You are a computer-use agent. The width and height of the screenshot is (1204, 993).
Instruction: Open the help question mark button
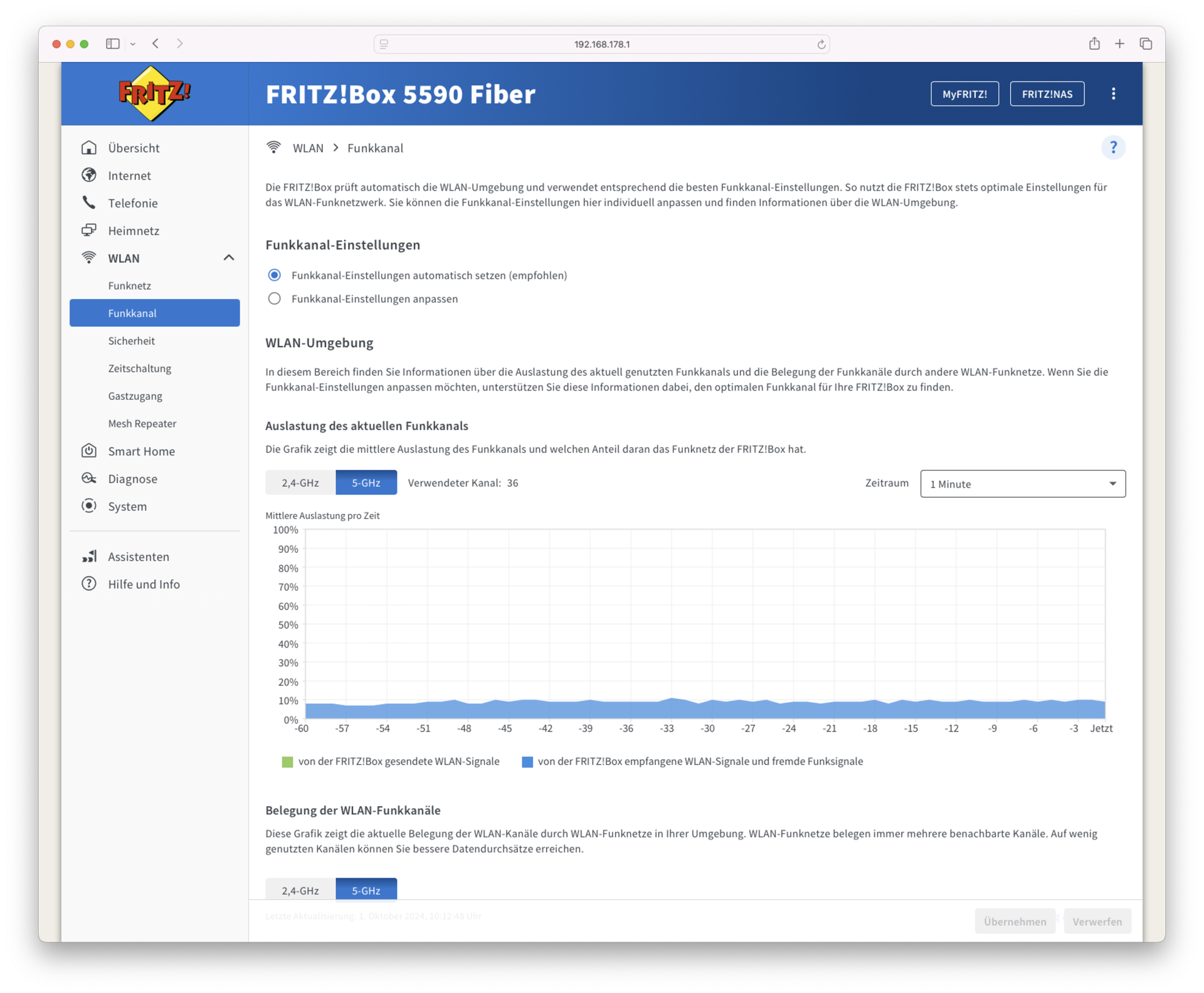[1113, 147]
